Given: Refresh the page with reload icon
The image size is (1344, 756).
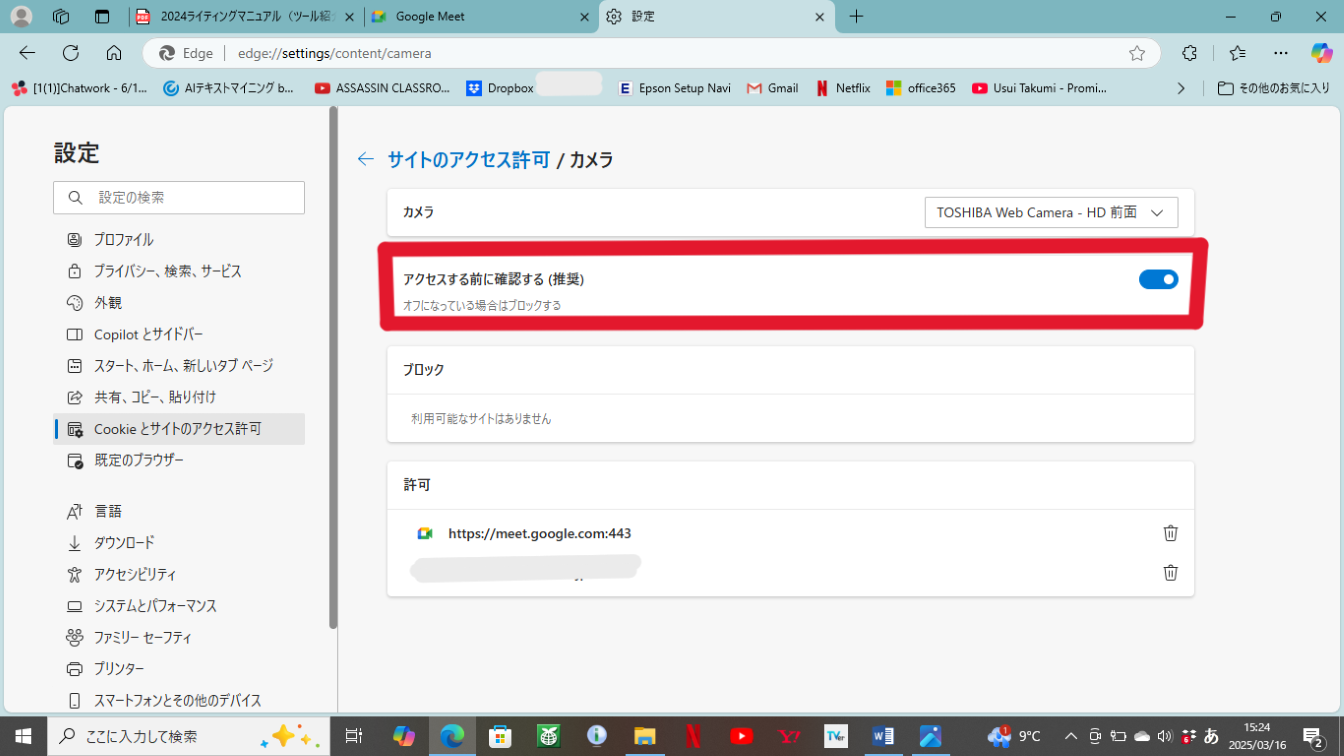Looking at the screenshot, I should [x=70, y=53].
